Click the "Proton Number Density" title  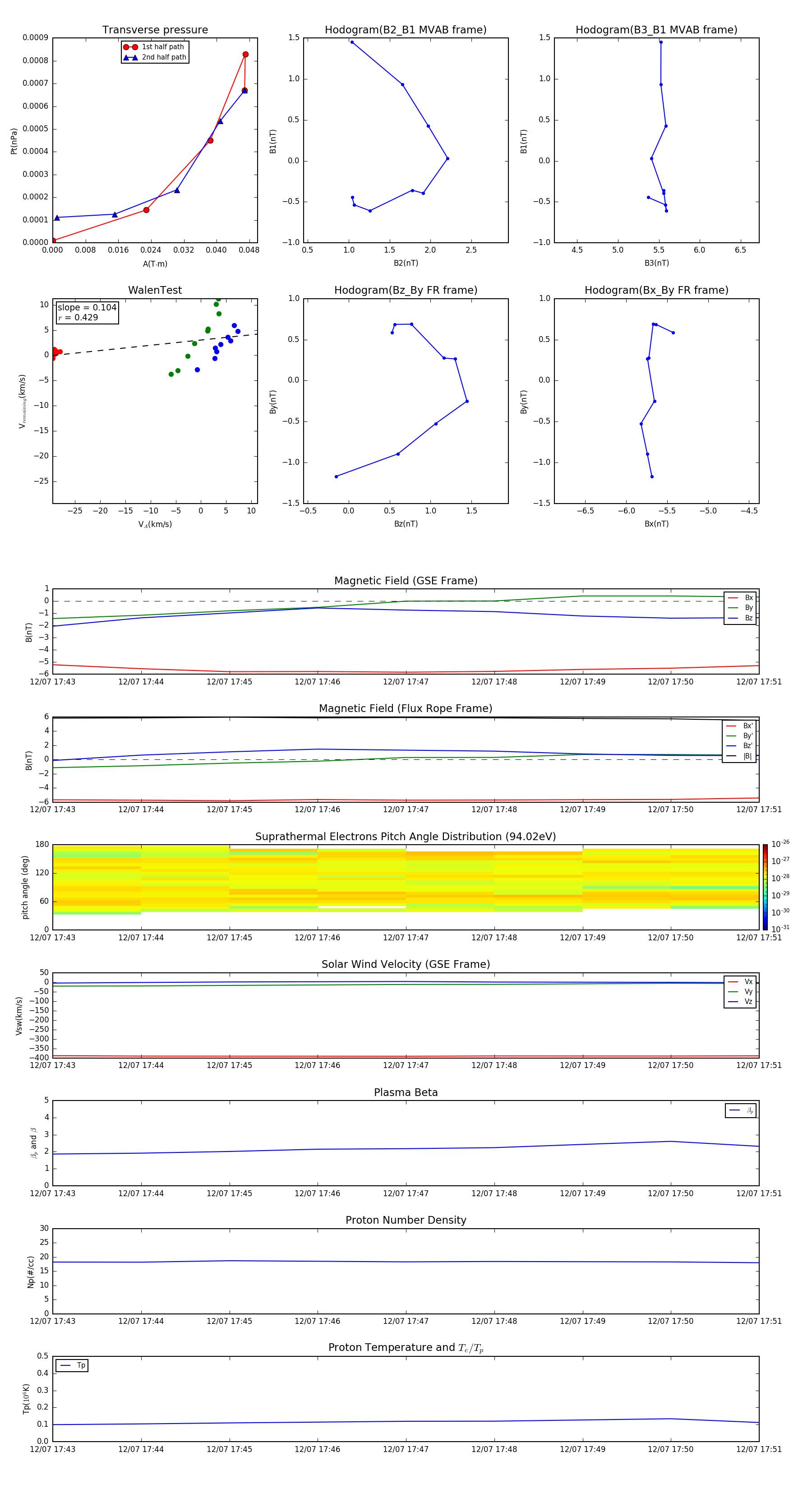pyautogui.click(x=406, y=1220)
